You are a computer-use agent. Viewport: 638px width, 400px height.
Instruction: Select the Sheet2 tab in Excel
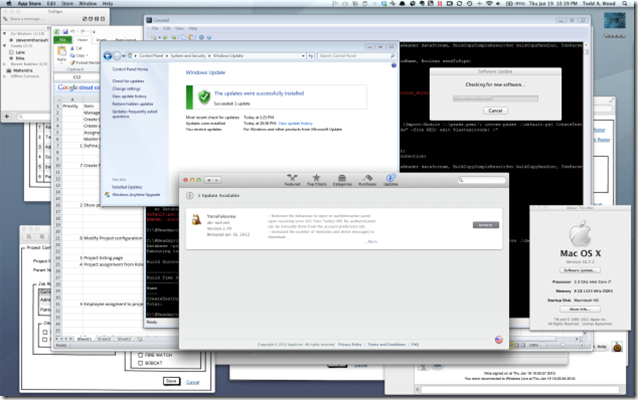coord(105,339)
